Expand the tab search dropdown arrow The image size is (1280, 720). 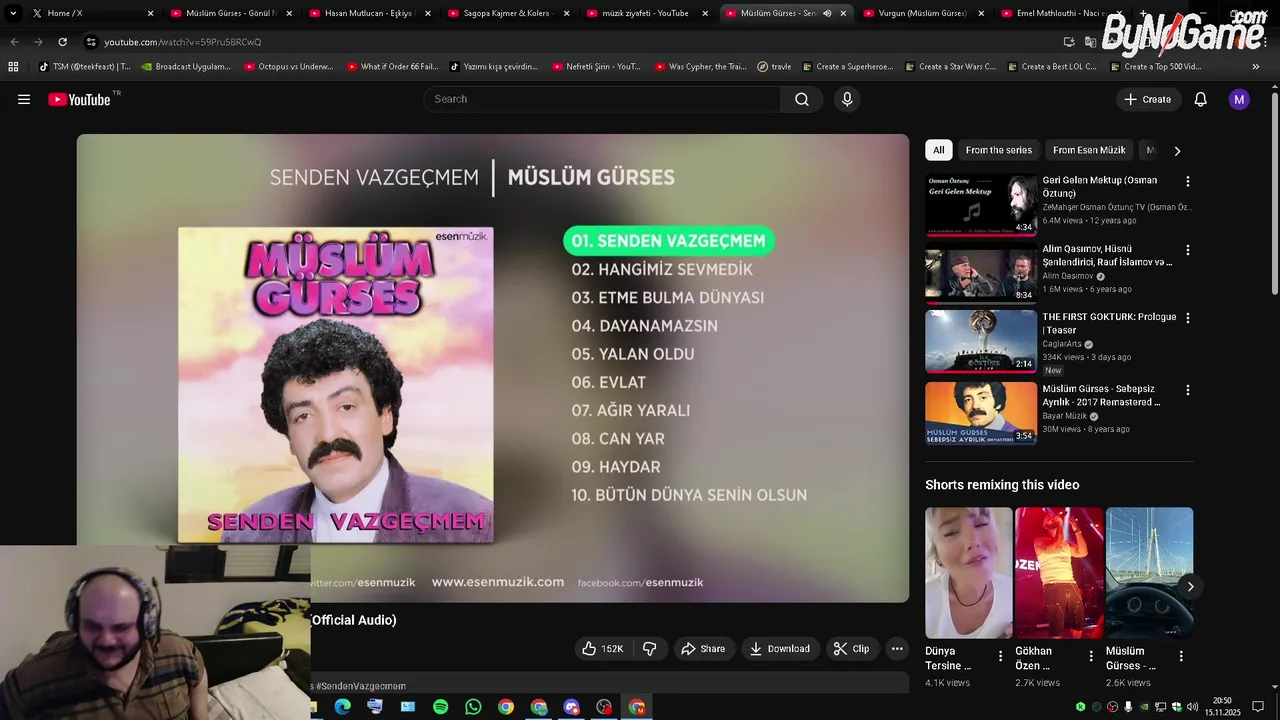pyautogui.click(x=13, y=13)
